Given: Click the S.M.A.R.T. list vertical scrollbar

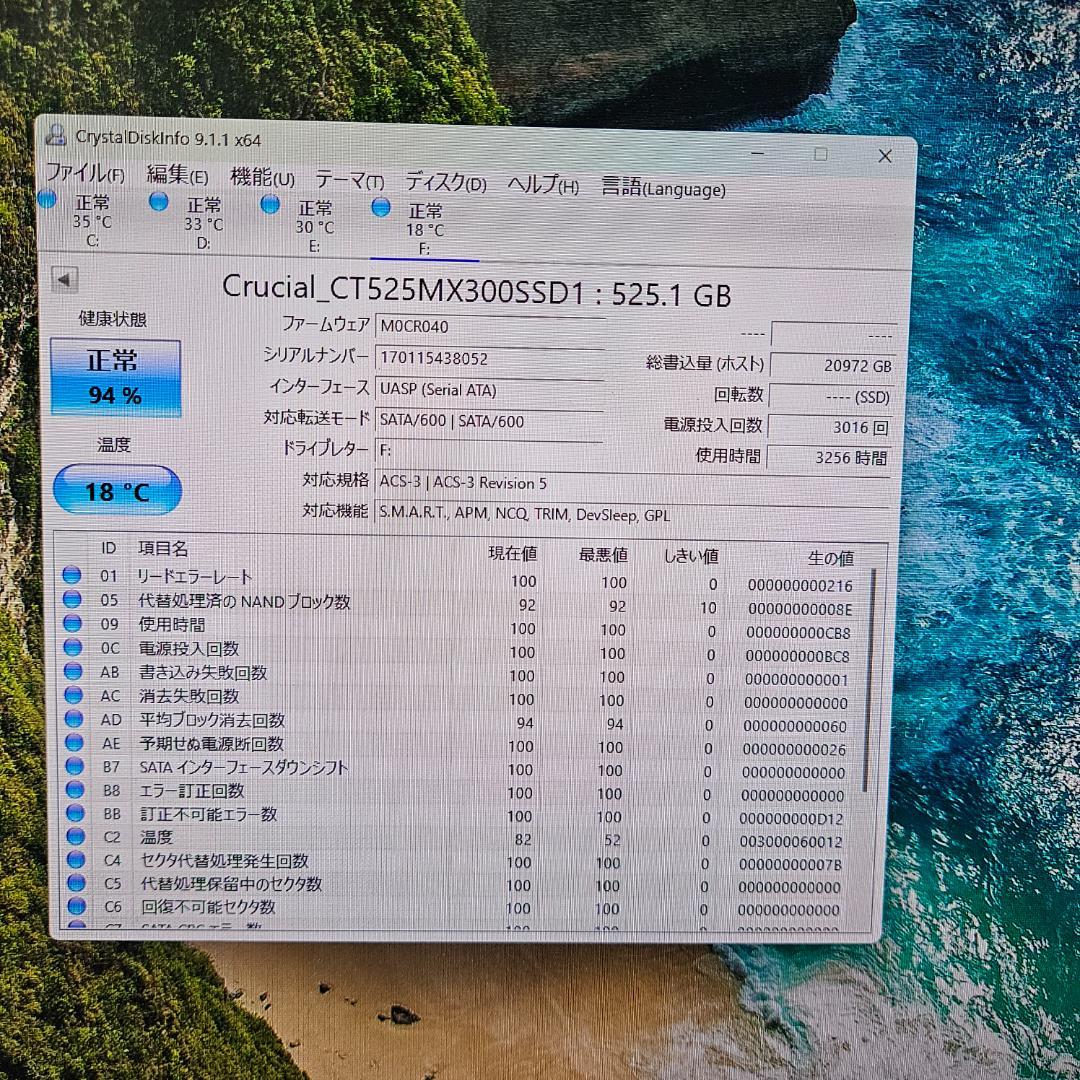Looking at the screenshot, I should point(869,678).
